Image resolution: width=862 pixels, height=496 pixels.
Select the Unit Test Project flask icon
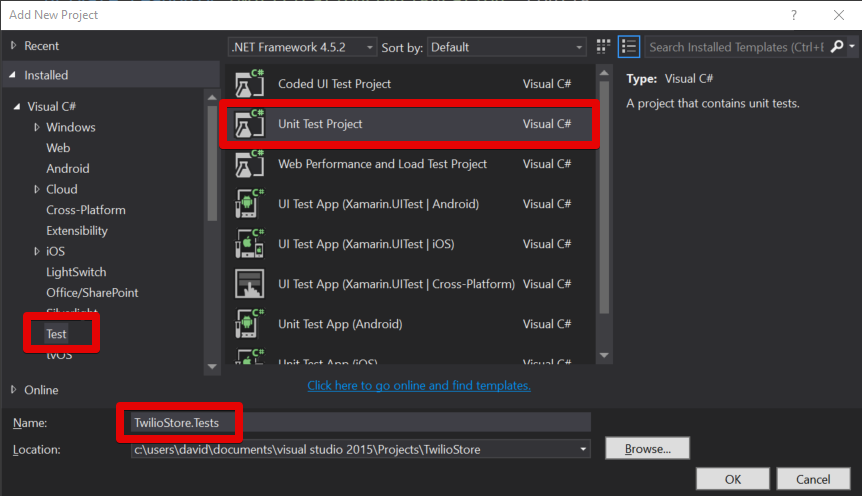249,124
